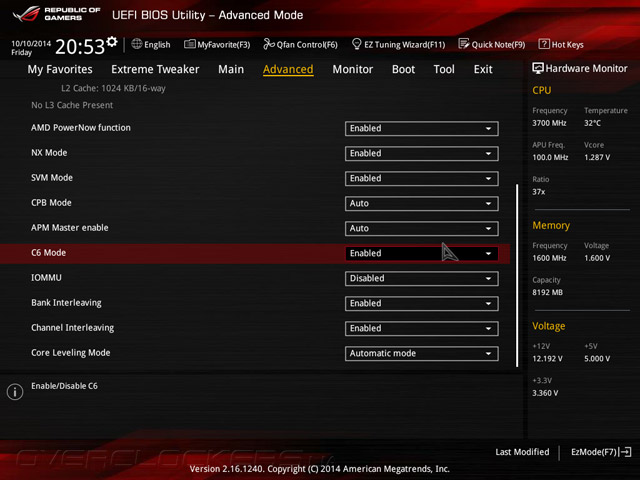The height and width of the screenshot is (480, 640).
Task: Open MyFavorite(F3) menu
Action: tap(217, 44)
